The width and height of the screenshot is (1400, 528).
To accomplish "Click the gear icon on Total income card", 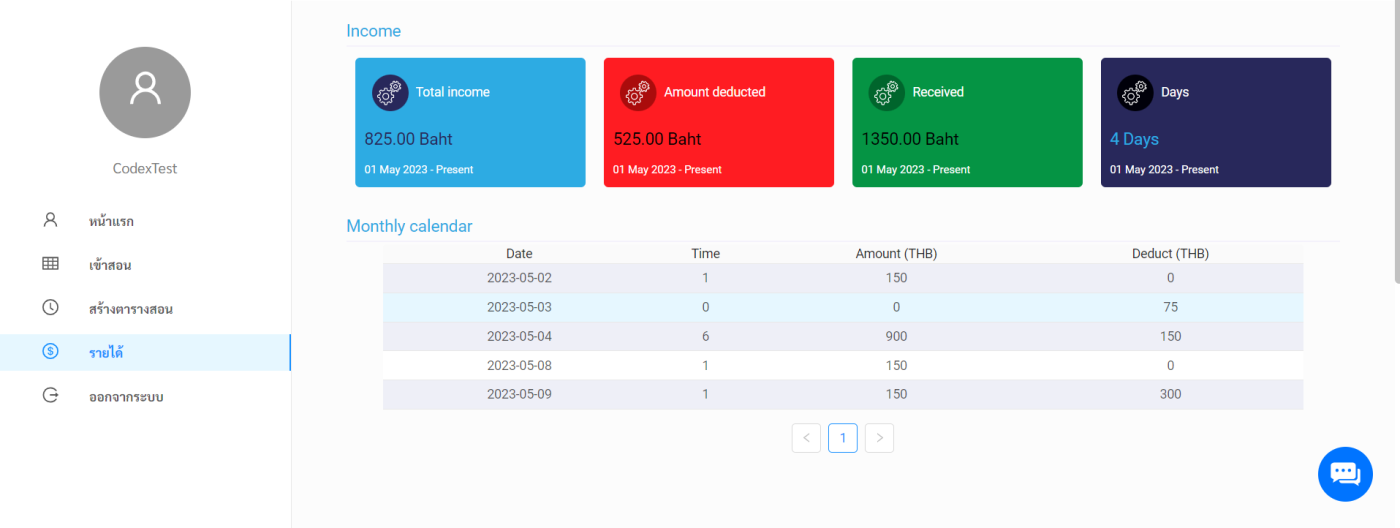I will point(390,93).
